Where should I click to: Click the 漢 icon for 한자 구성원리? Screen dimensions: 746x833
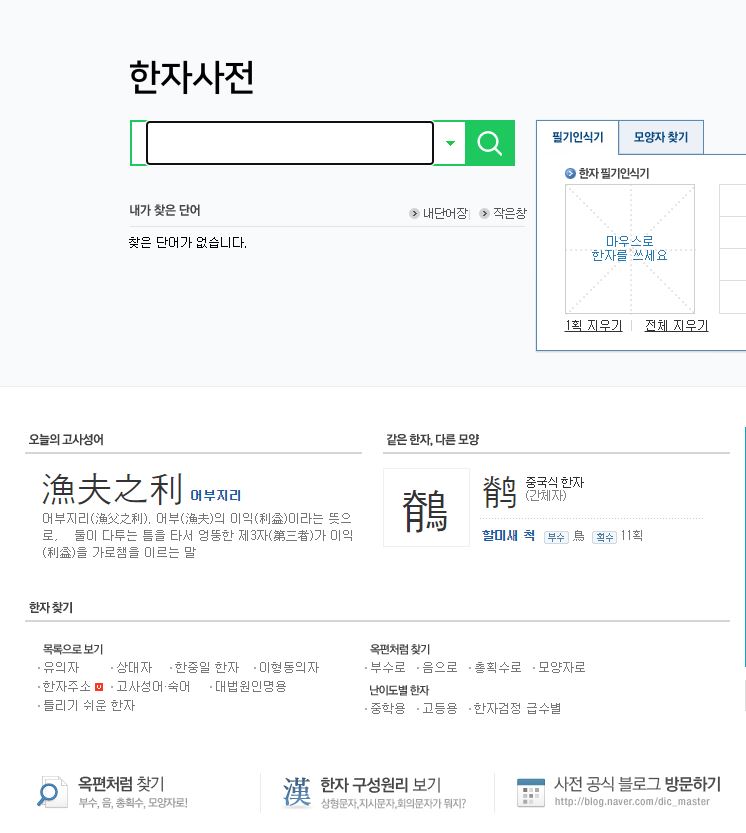coord(296,791)
